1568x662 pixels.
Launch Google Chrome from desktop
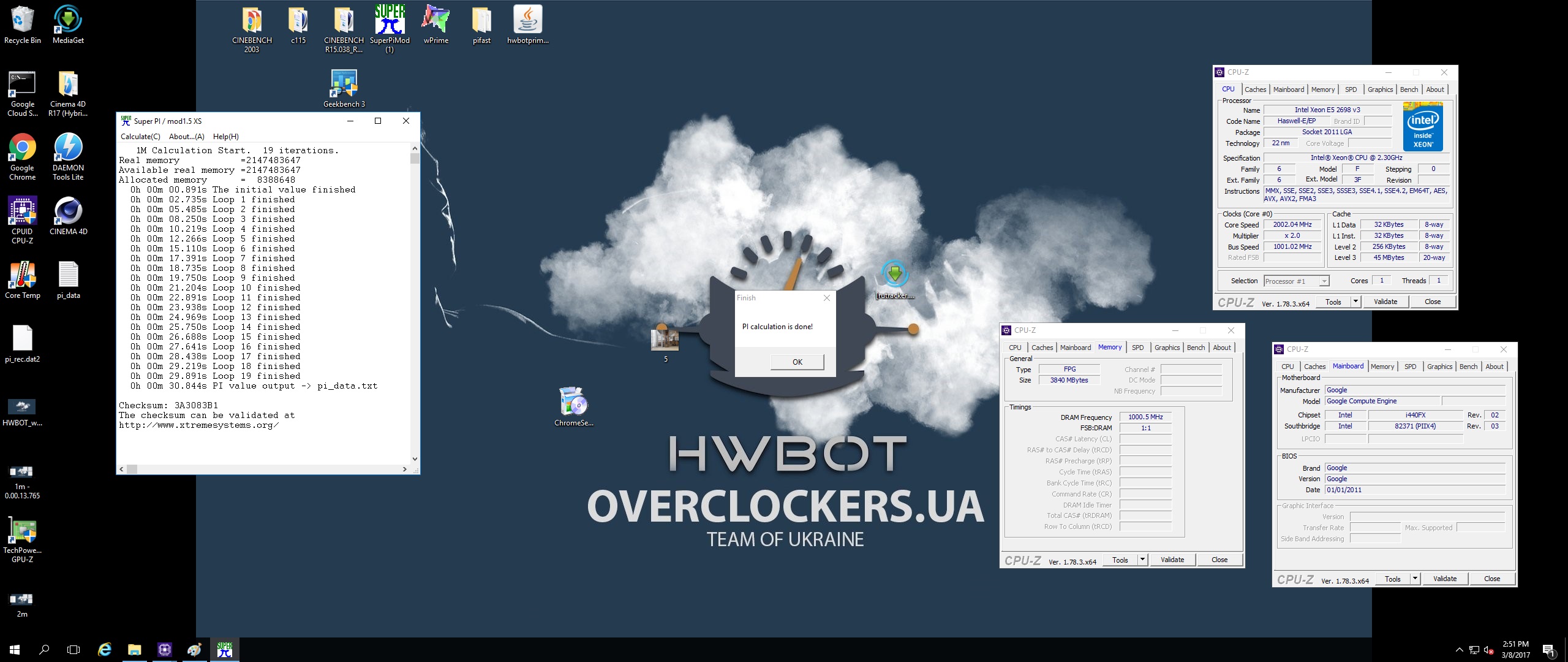point(23,157)
